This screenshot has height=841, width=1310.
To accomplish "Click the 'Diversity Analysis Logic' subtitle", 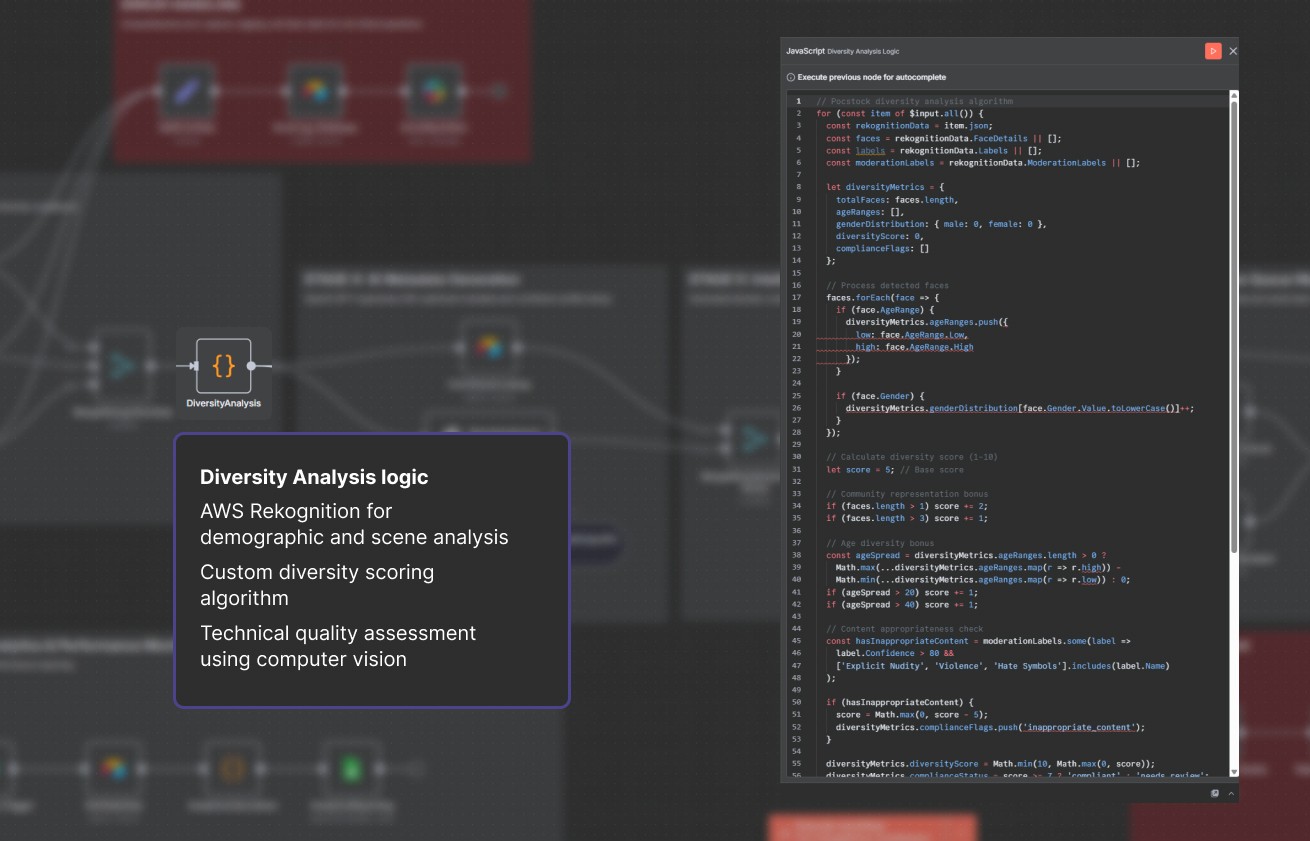I will 863,51.
